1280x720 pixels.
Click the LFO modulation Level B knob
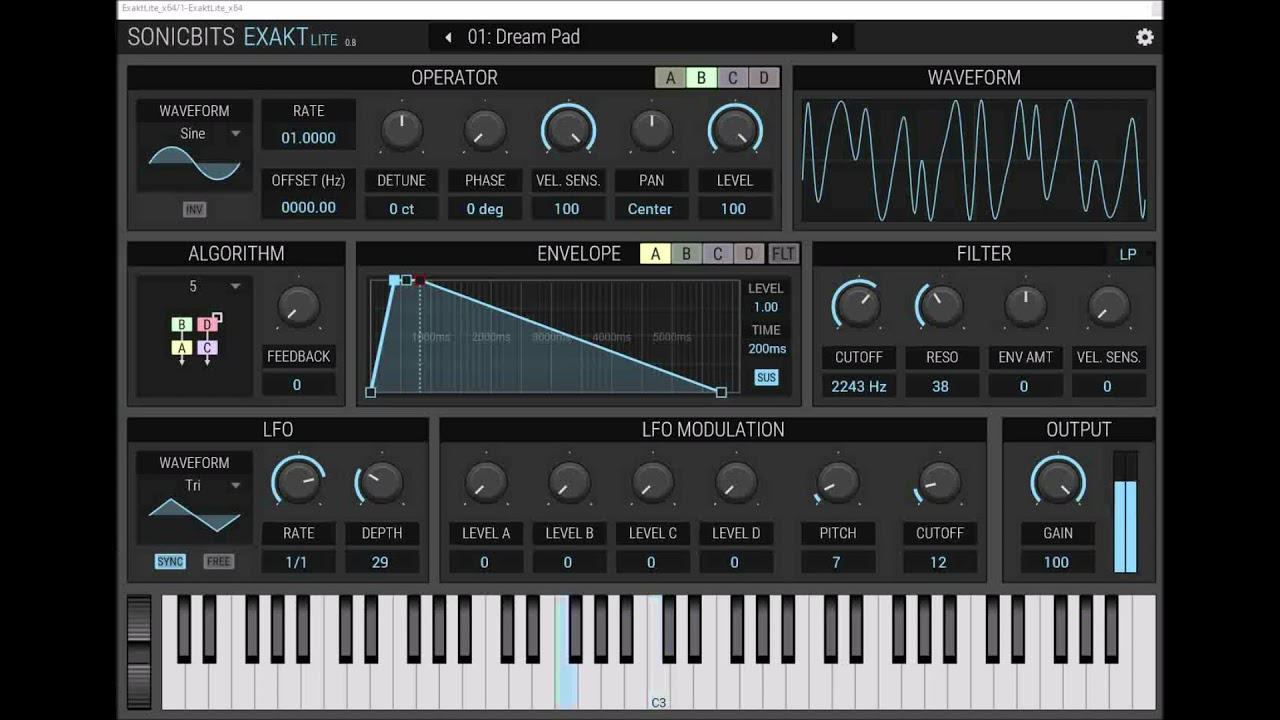(x=568, y=483)
